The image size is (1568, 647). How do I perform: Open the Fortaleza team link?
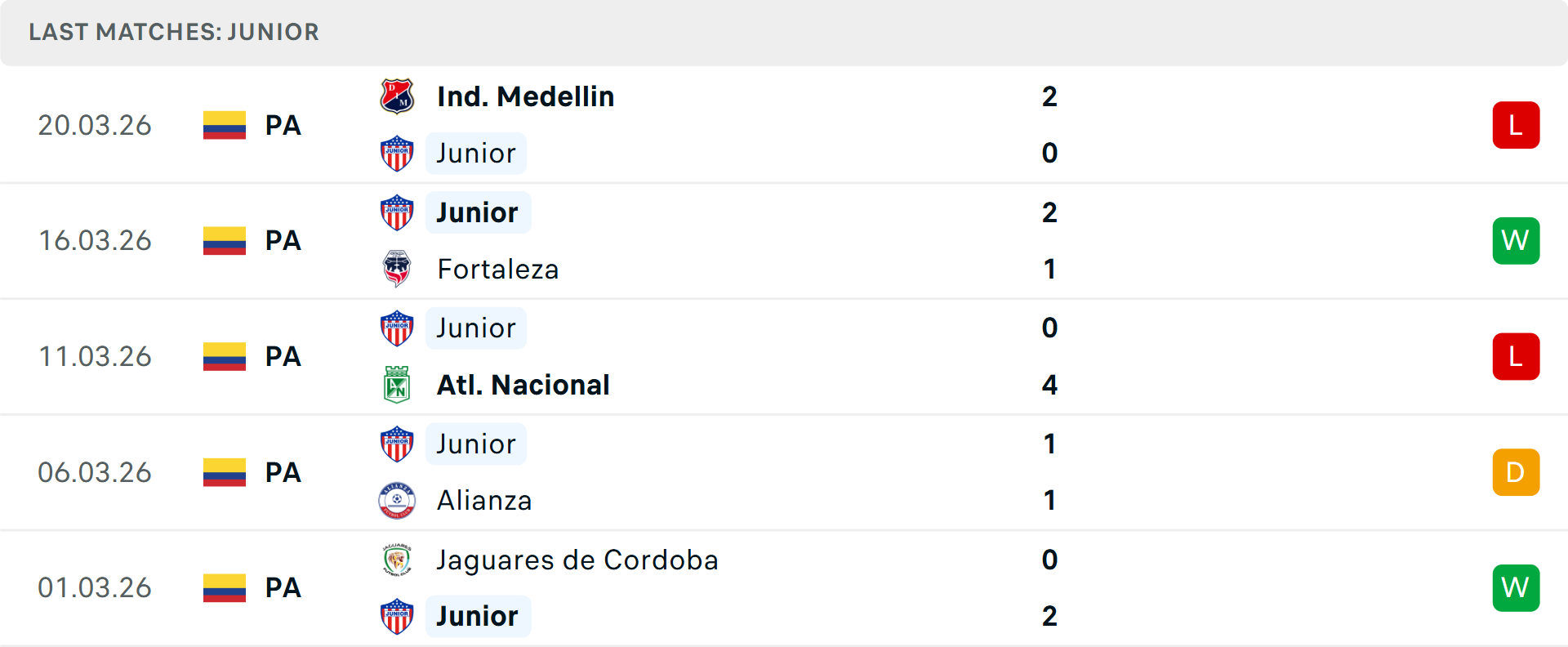(x=497, y=269)
